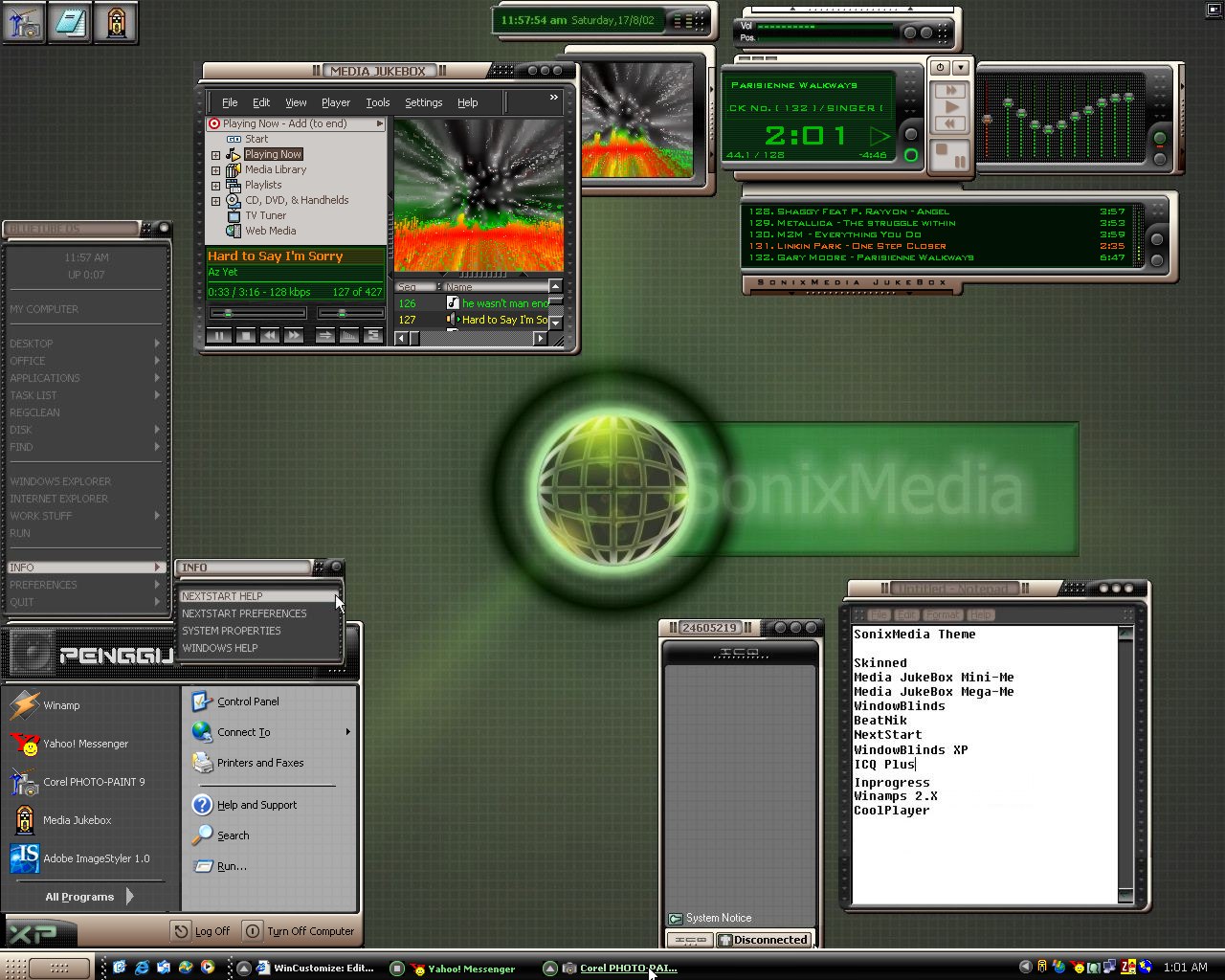Click the leftmost red preamp equalizer slider
Image resolution: width=1225 pixels, height=980 pixels.
(x=987, y=120)
